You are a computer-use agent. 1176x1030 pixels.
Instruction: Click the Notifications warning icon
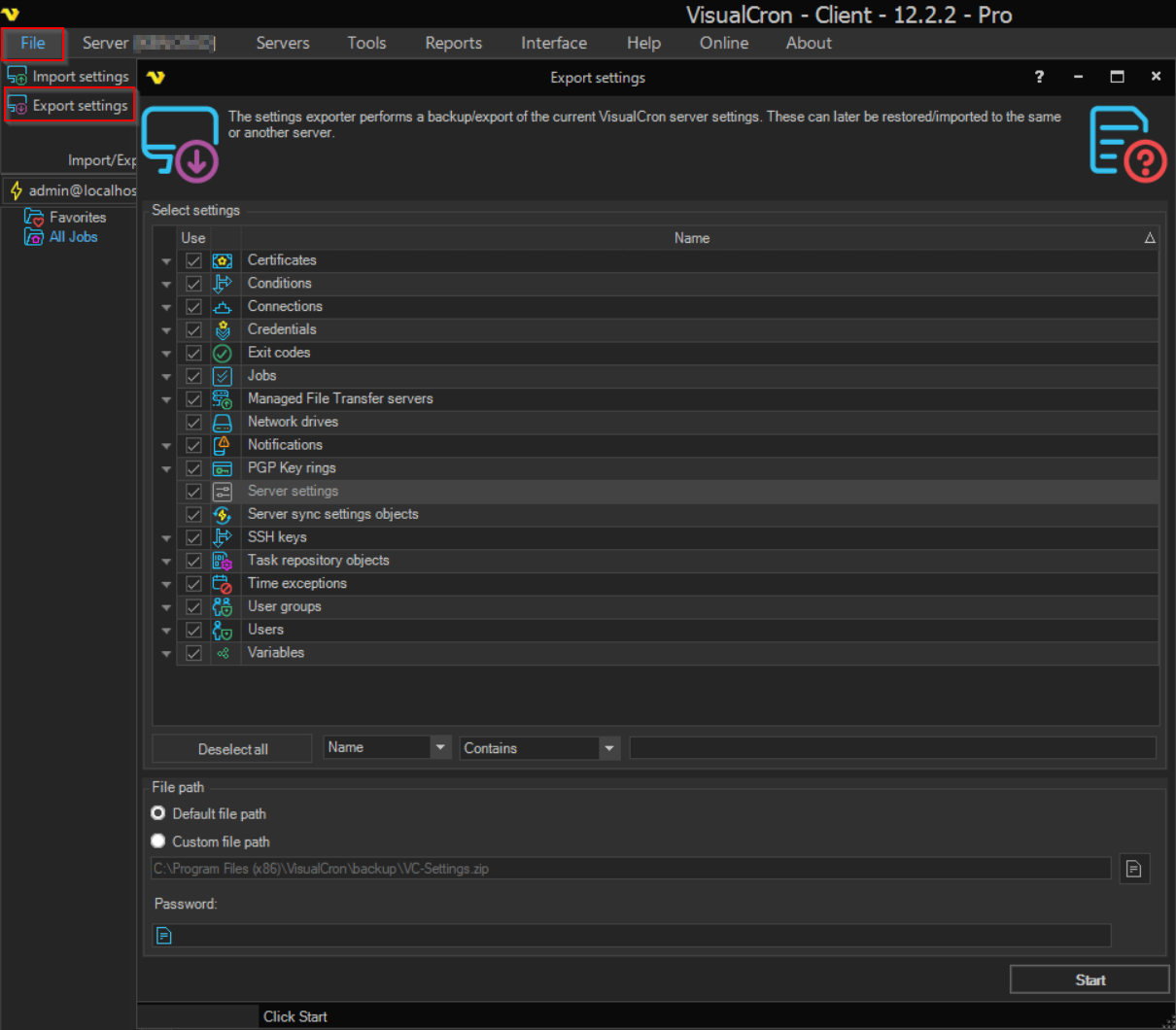point(223,445)
